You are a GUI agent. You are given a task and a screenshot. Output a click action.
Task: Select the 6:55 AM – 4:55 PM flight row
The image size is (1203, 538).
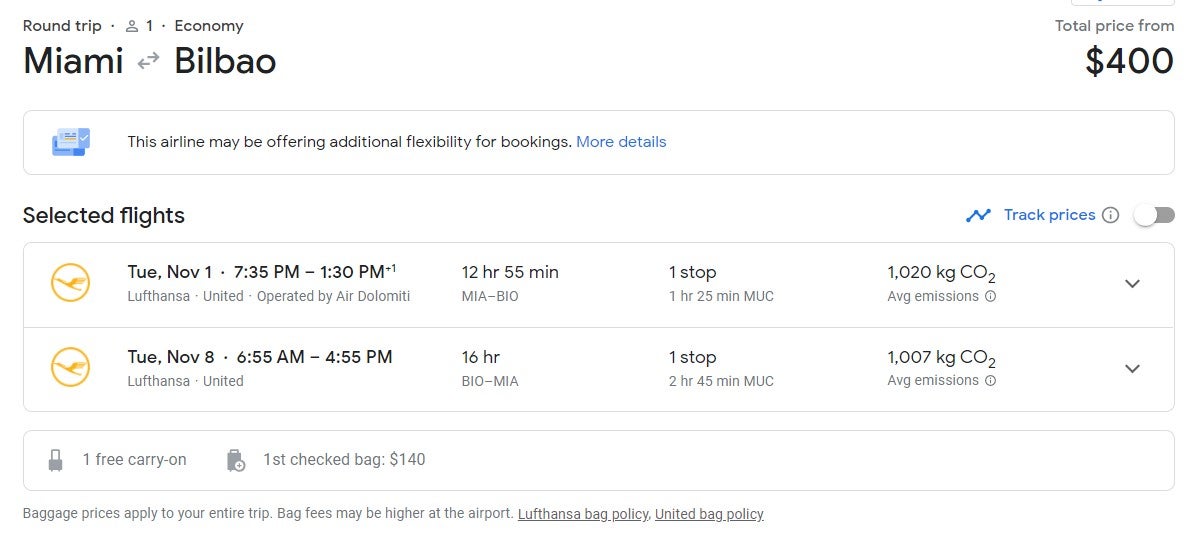click(x=598, y=369)
